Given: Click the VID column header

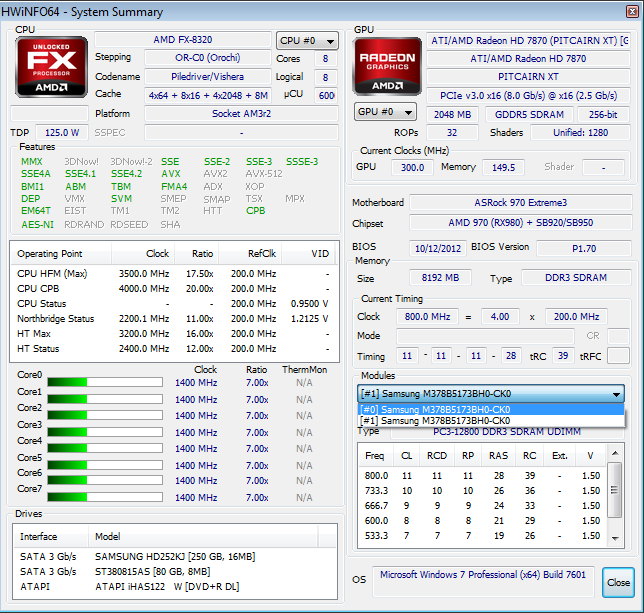Looking at the screenshot, I should tap(308, 254).
